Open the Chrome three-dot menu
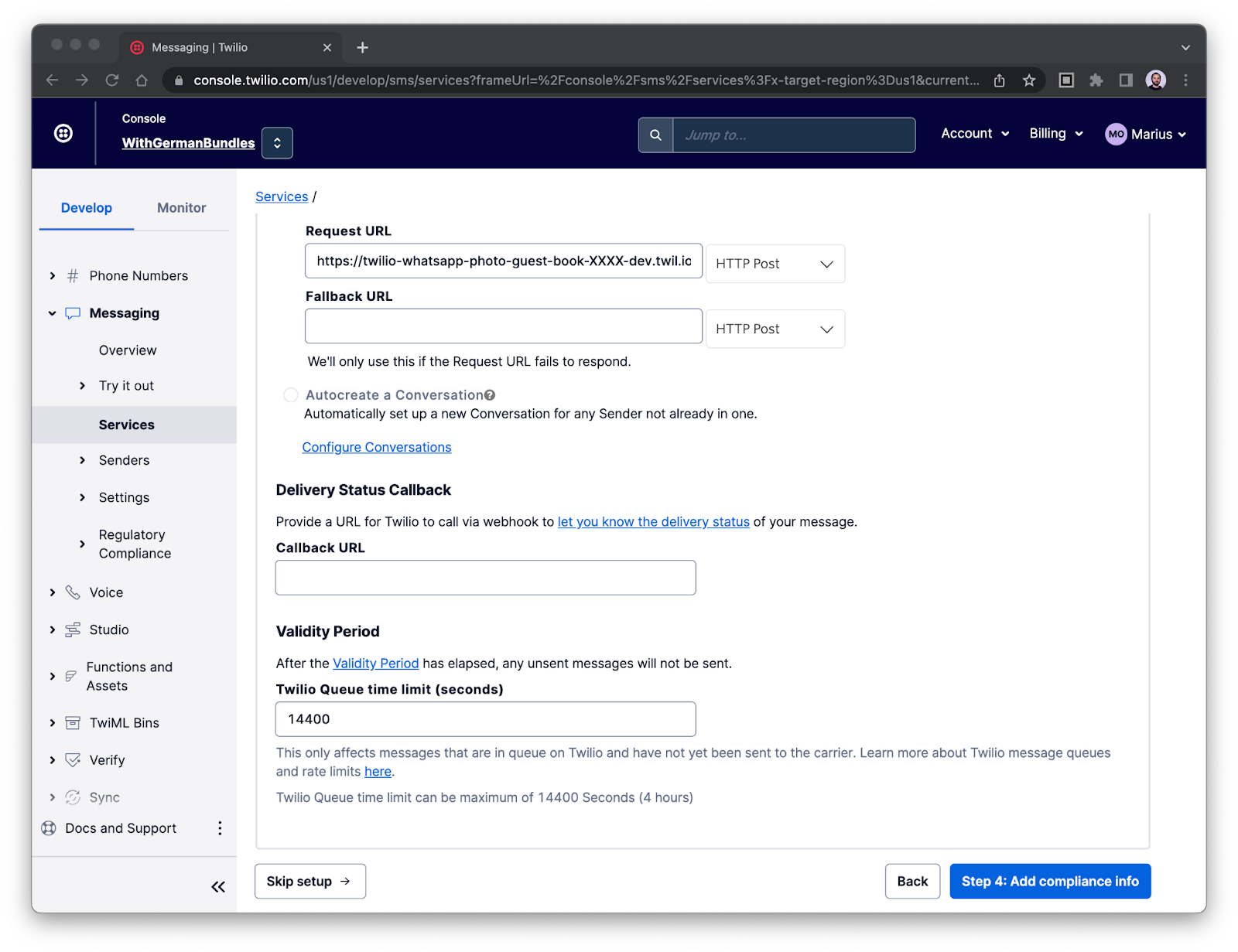This screenshot has height=952, width=1238. 1185,80
